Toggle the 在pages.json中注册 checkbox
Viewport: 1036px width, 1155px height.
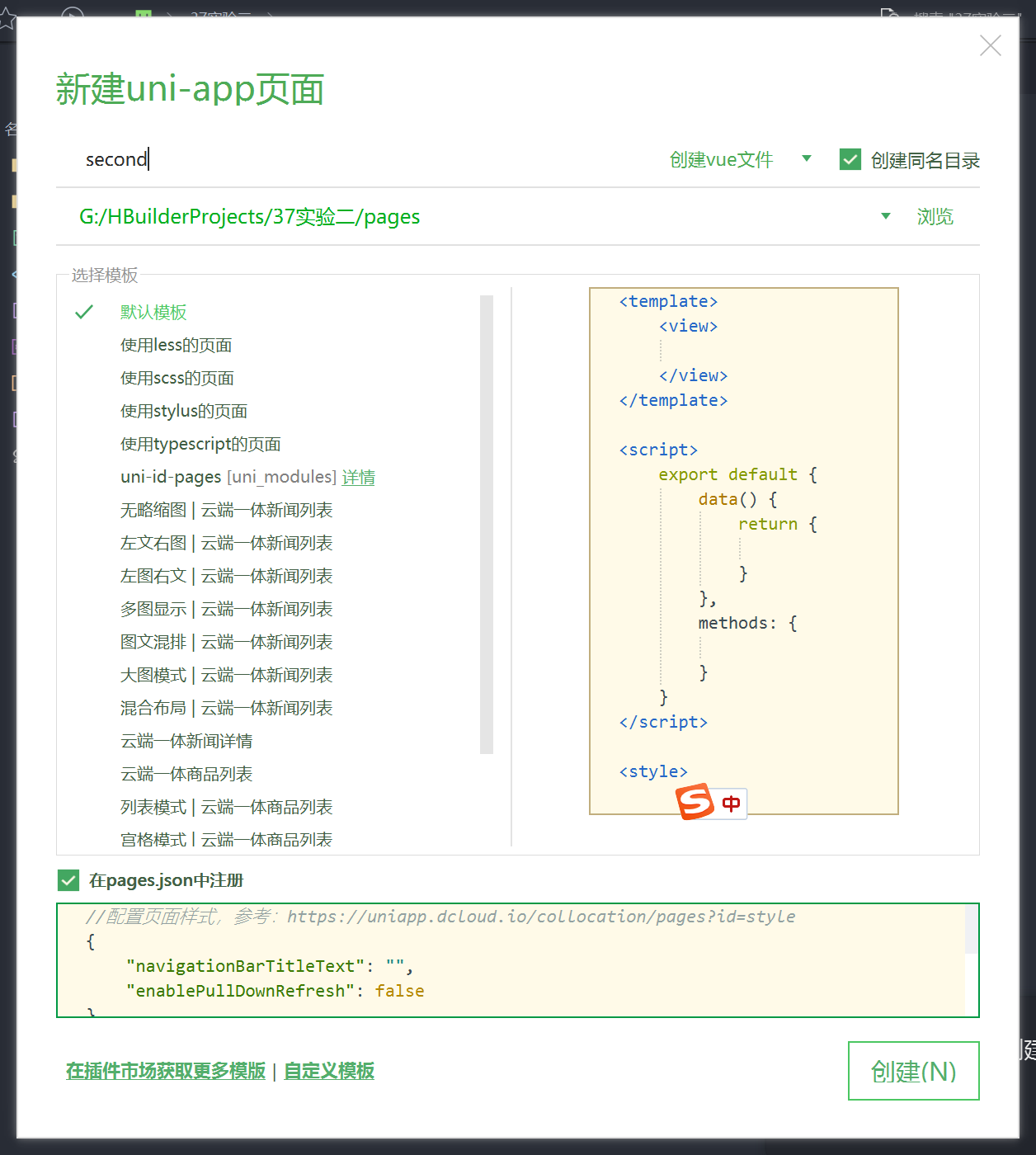[x=68, y=880]
